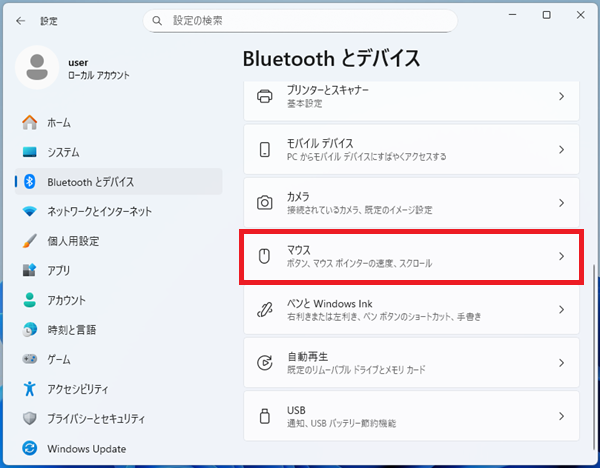Click the ペンと Windows Ink pen icon
This screenshot has height=468, width=600.
coord(265,309)
